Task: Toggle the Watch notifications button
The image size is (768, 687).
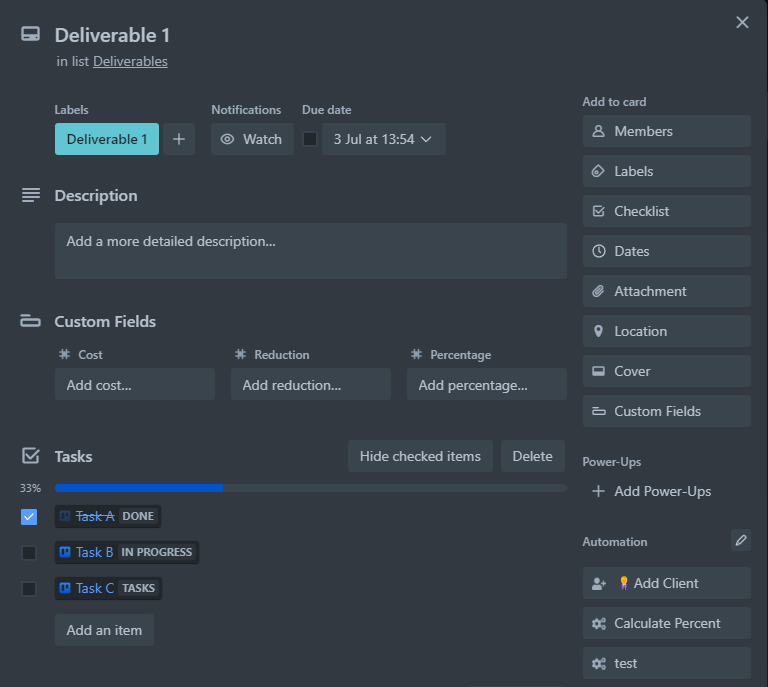Action: (x=252, y=139)
